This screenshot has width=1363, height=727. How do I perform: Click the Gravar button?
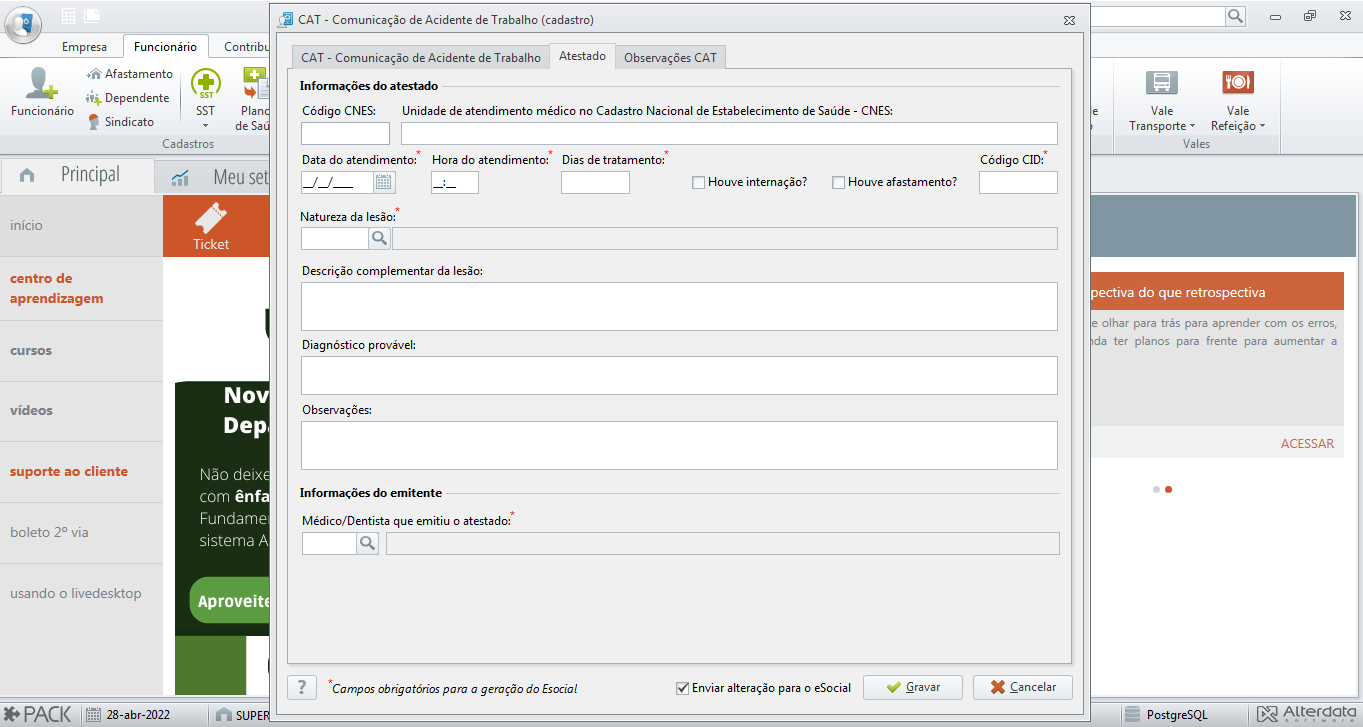coord(913,688)
